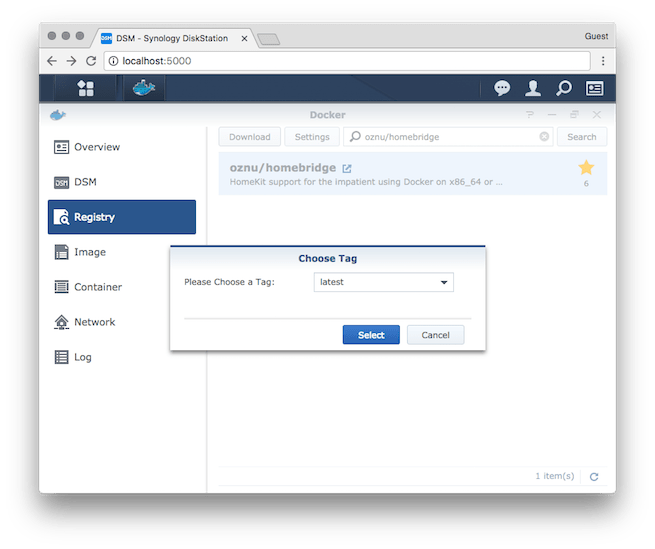
Task: Open the Overview section
Action: tap(122, 147)
